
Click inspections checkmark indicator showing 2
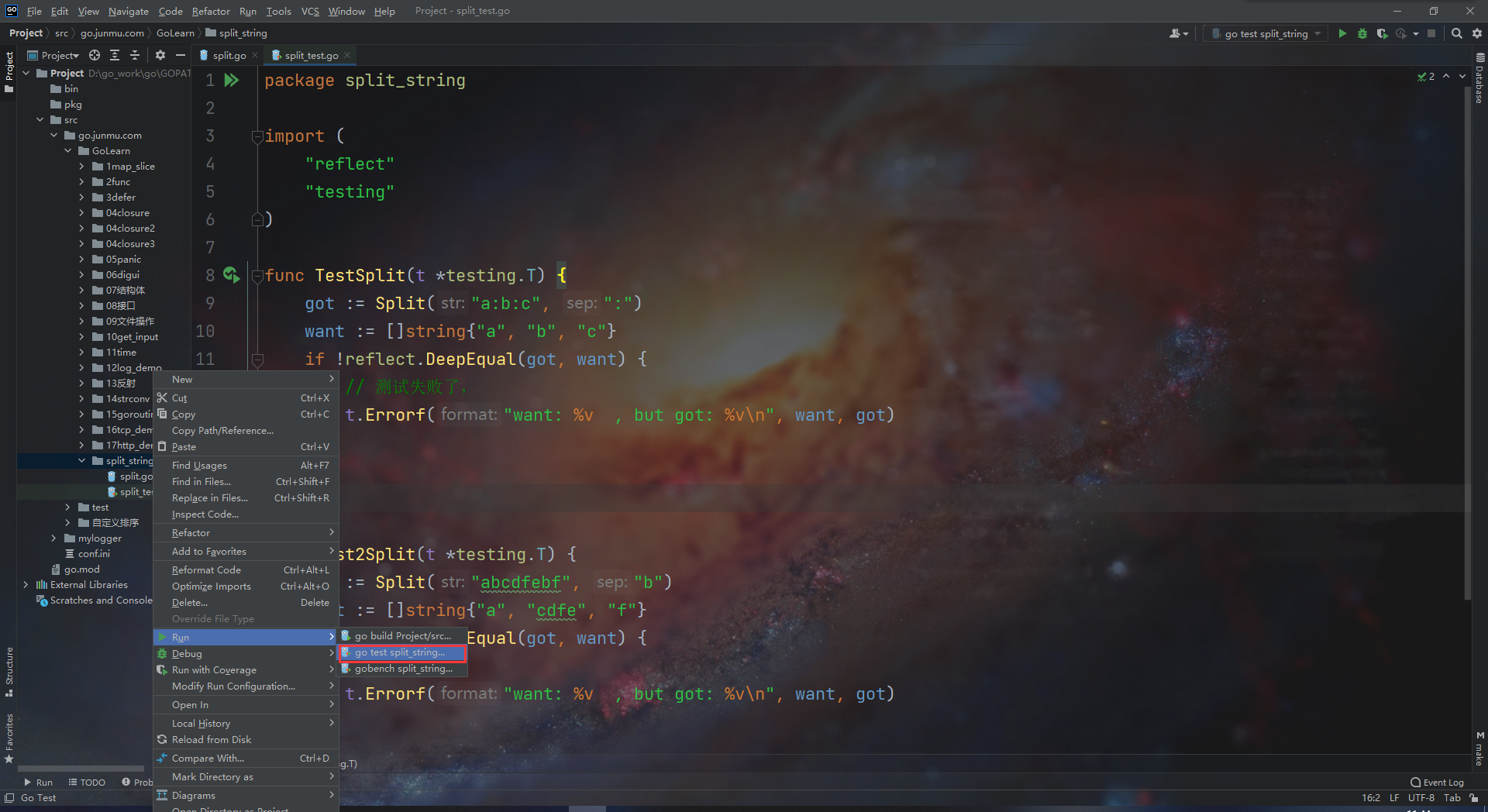1426,76
